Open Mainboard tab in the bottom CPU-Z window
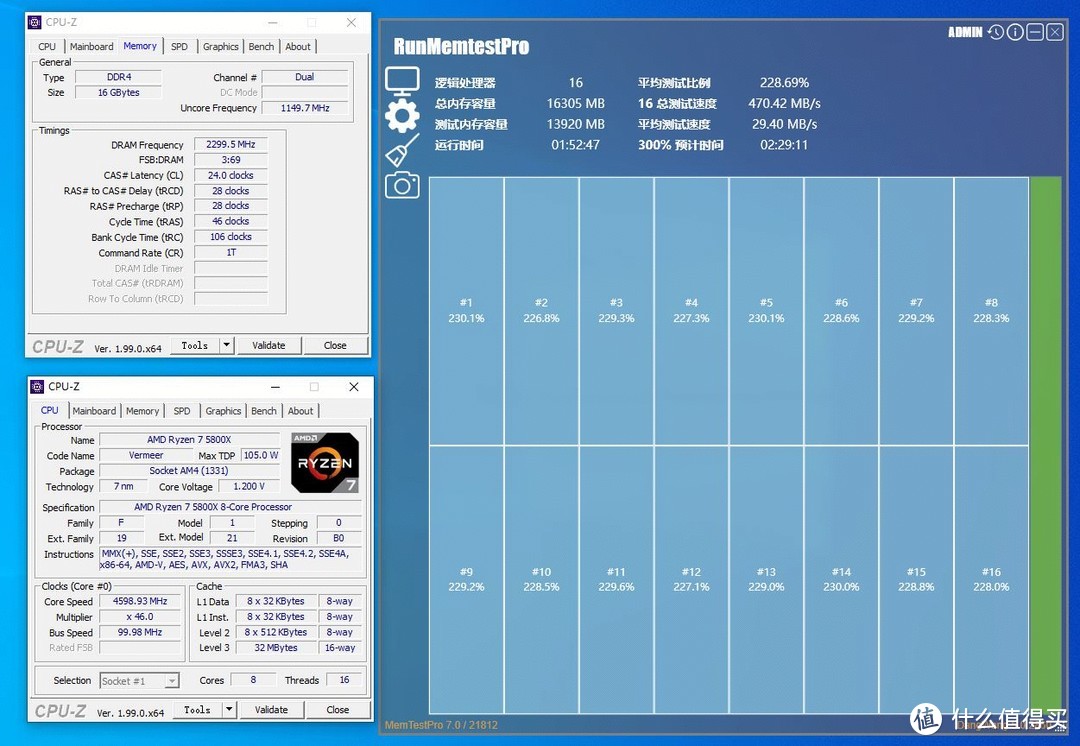 pos(94,411)
